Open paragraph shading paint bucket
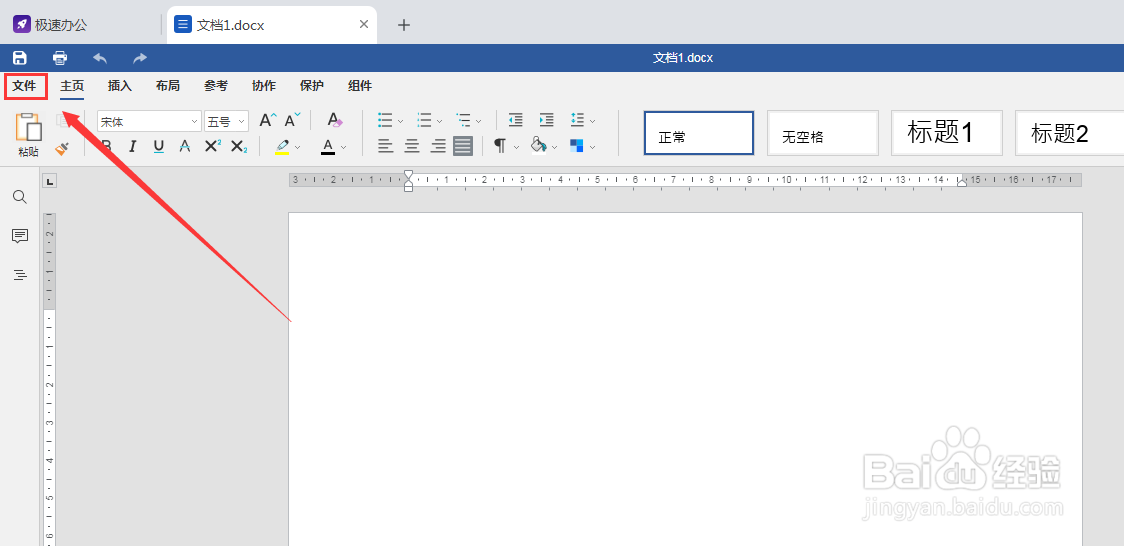This screenshot has width=1124, height=546. [539, 146]
